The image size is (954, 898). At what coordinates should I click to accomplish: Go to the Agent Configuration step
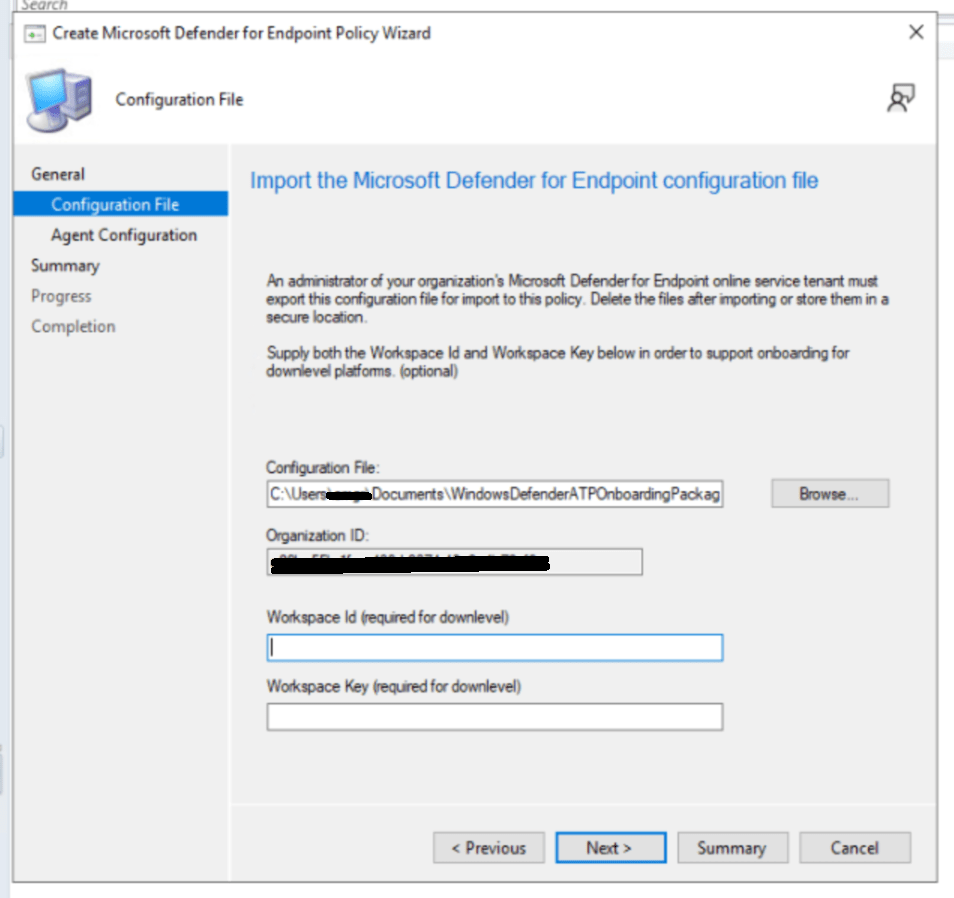click(x=124, y=235)
